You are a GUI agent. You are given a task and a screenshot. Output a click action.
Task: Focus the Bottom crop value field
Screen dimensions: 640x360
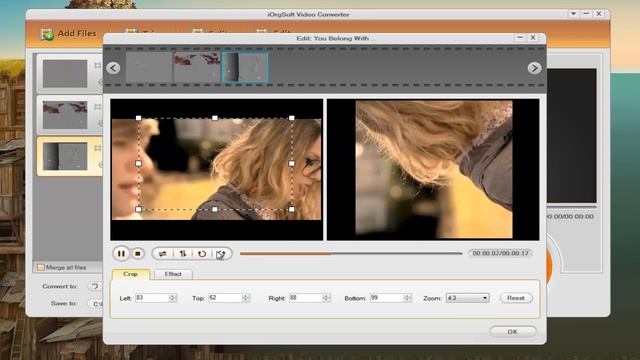click(387, 298)
